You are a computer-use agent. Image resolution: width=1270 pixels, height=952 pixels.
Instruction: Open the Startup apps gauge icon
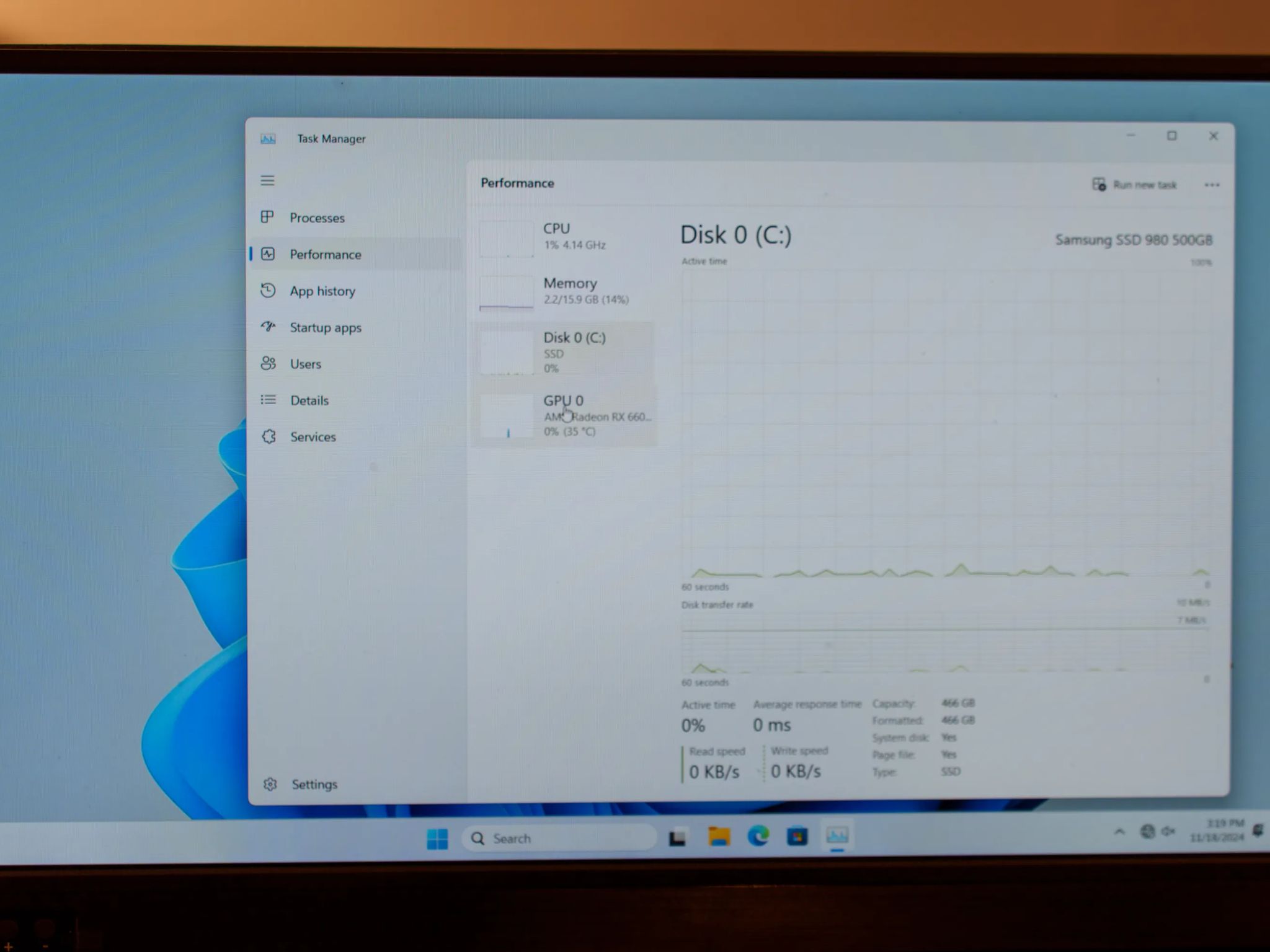click(x=268, y=326)
